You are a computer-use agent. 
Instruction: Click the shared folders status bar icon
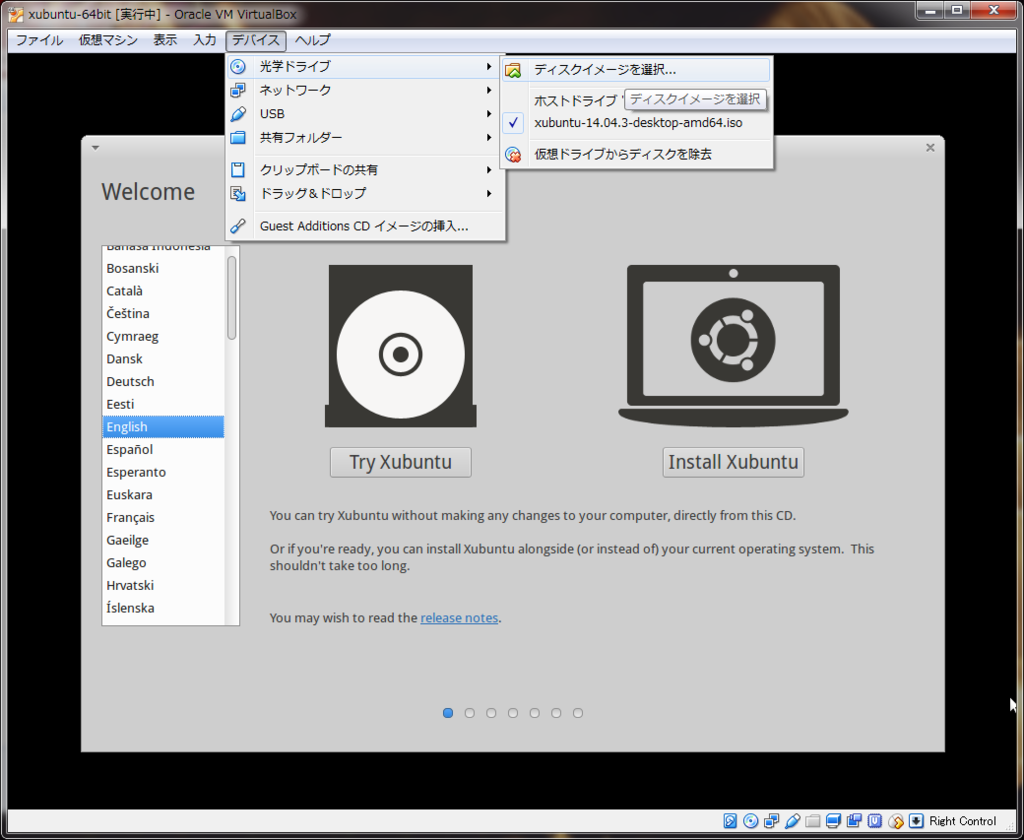coord(812,821)
